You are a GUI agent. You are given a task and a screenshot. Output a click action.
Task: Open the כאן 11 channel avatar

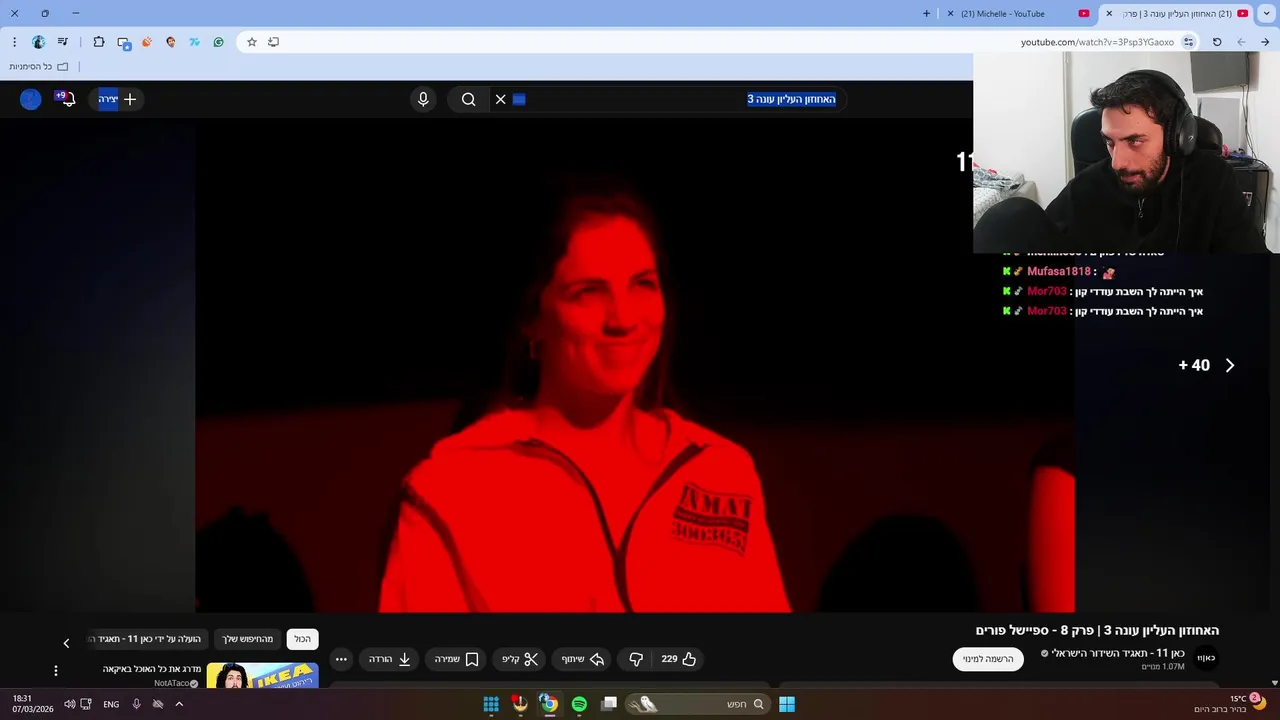point(1206,658)
